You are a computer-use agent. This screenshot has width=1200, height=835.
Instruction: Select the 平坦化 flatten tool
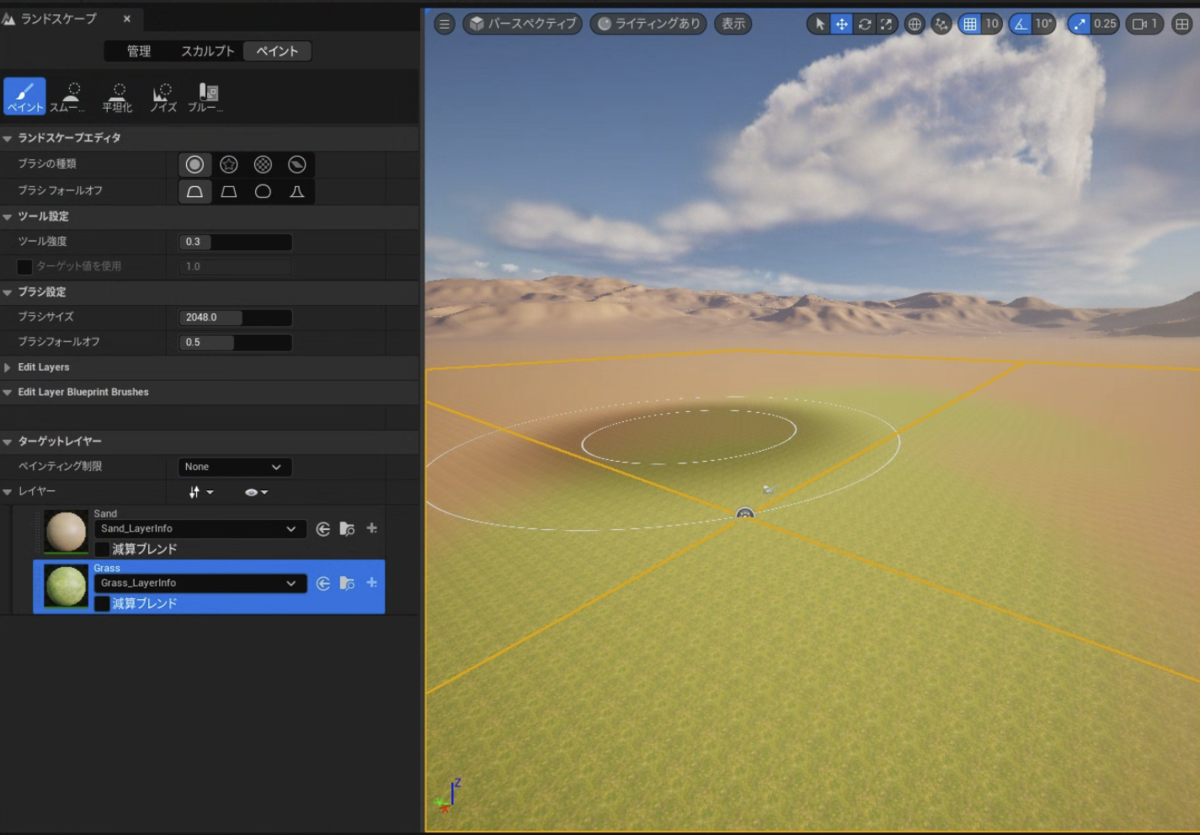[117, 97]
